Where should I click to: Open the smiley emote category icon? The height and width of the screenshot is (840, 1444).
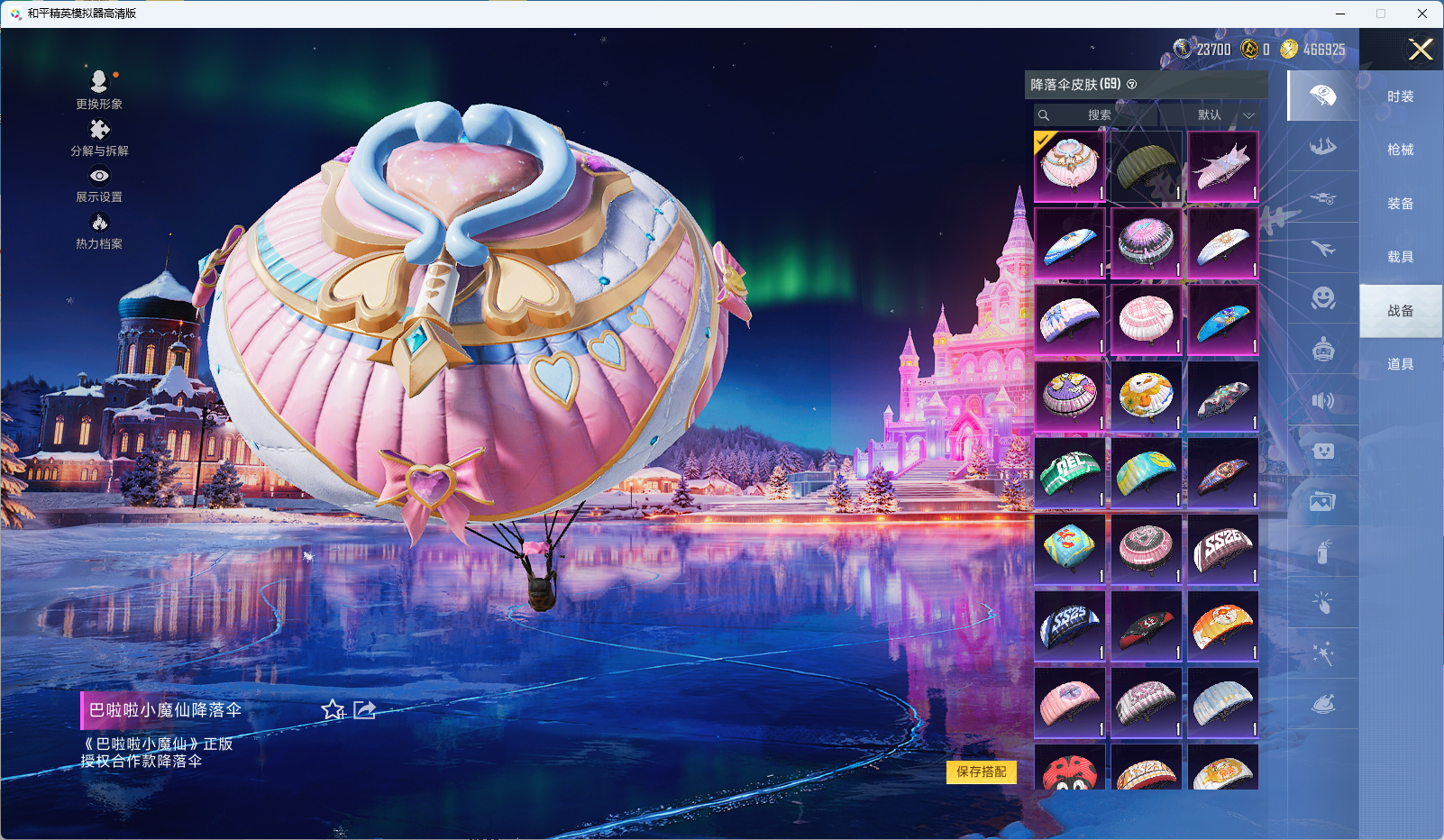(1322, 298)
